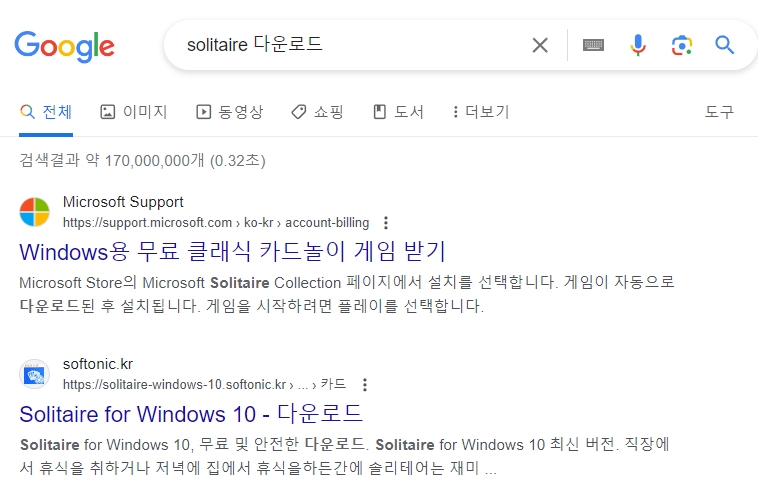Open the 도구 search tools
This screenshot has height=499, width=758.
click(x=719, y=112)
